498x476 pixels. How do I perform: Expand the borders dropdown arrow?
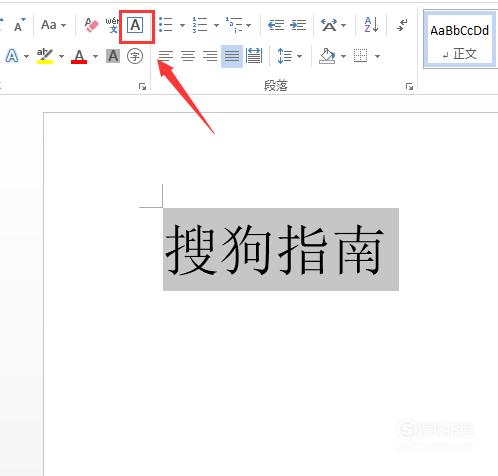pos(377,56)
